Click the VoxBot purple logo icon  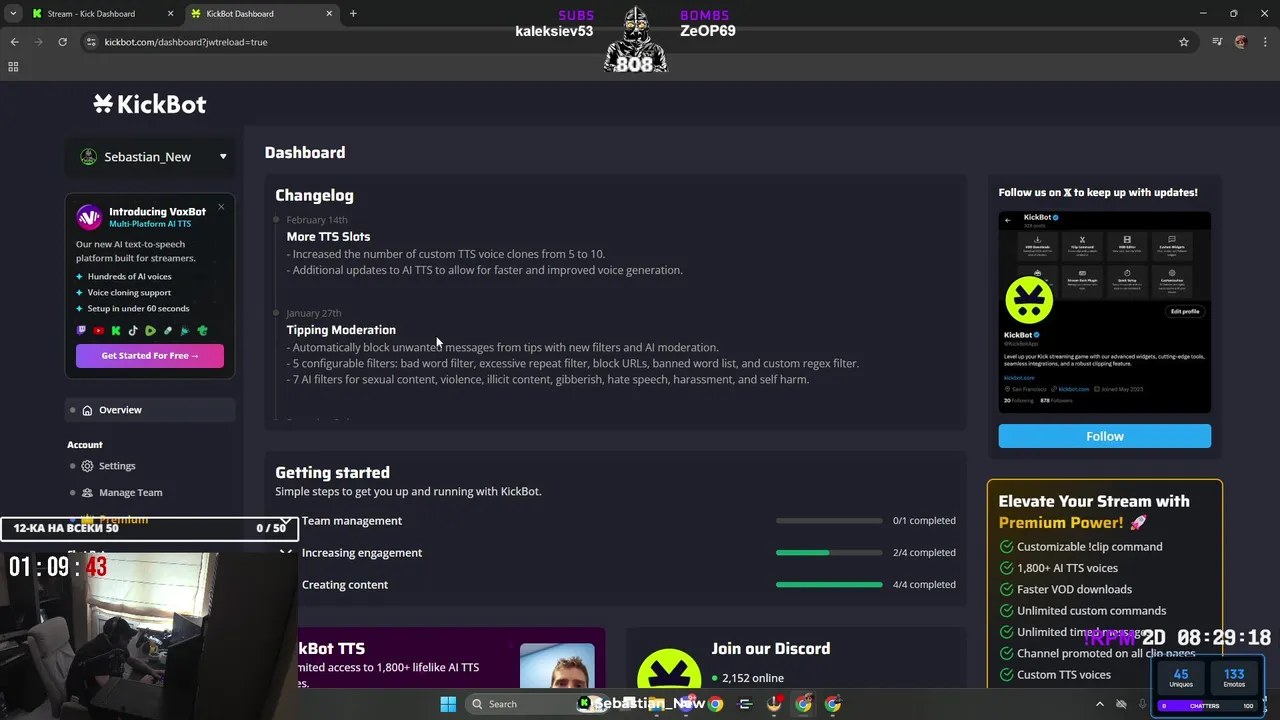(89, 217)
